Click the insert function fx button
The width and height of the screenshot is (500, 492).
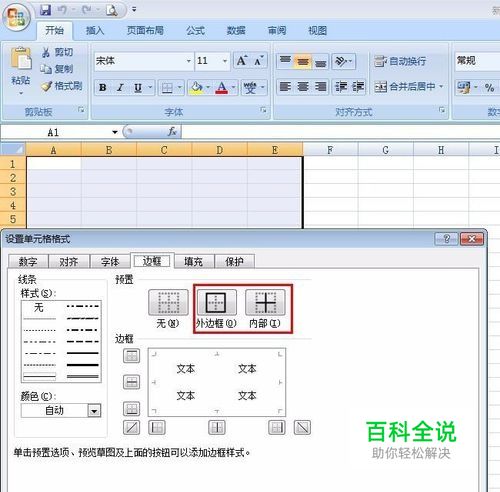click(x=172, y=132)
